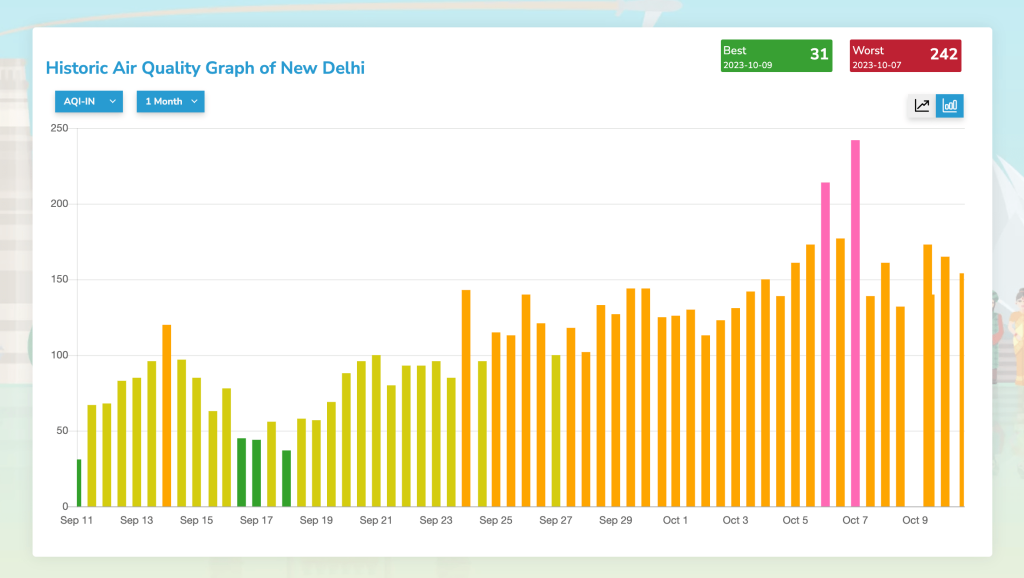Screen dimensions: 1024x578
Task: Click the Sep 19 x-axis label
Action: (316, 521)
